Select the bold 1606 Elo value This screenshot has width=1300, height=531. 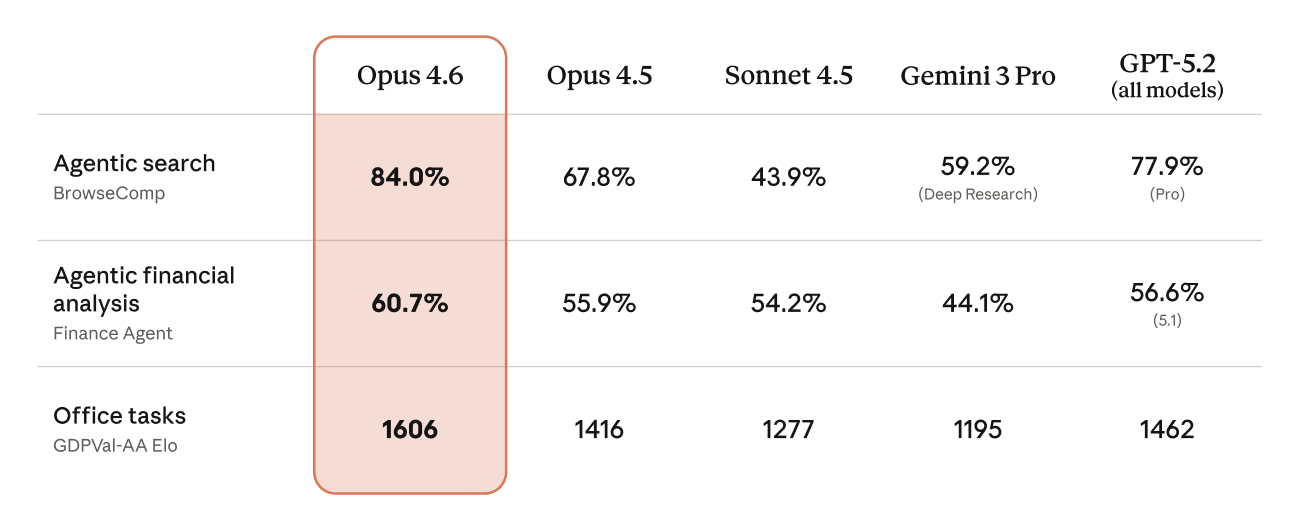[x=410, y=430]
